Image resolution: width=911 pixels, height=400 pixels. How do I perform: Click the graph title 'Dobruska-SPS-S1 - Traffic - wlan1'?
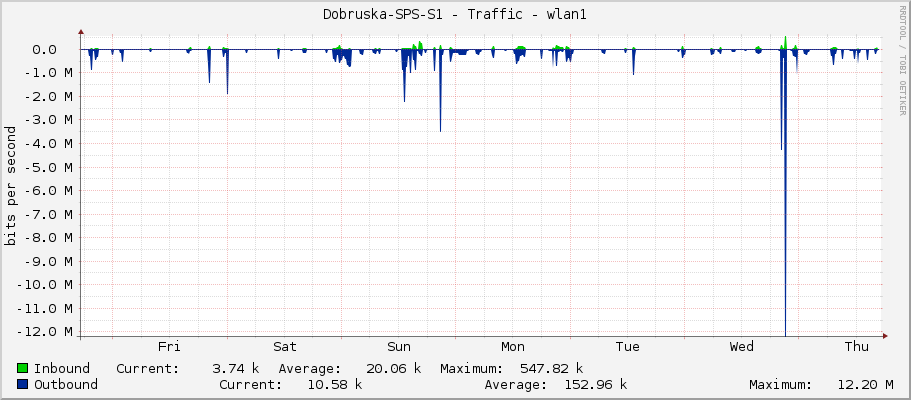tap(455, 15)
